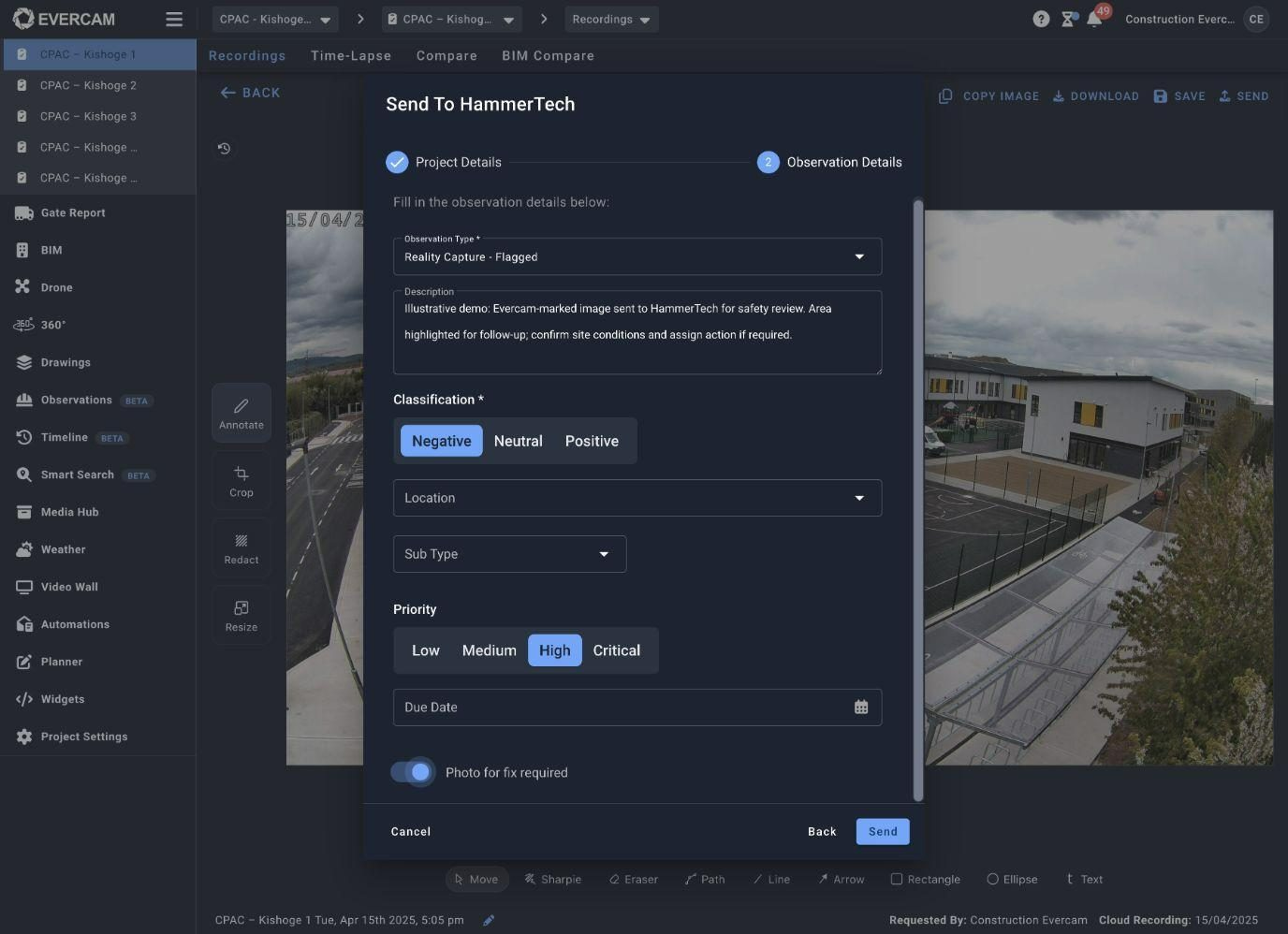Choose the Line tool

(771, 879)
